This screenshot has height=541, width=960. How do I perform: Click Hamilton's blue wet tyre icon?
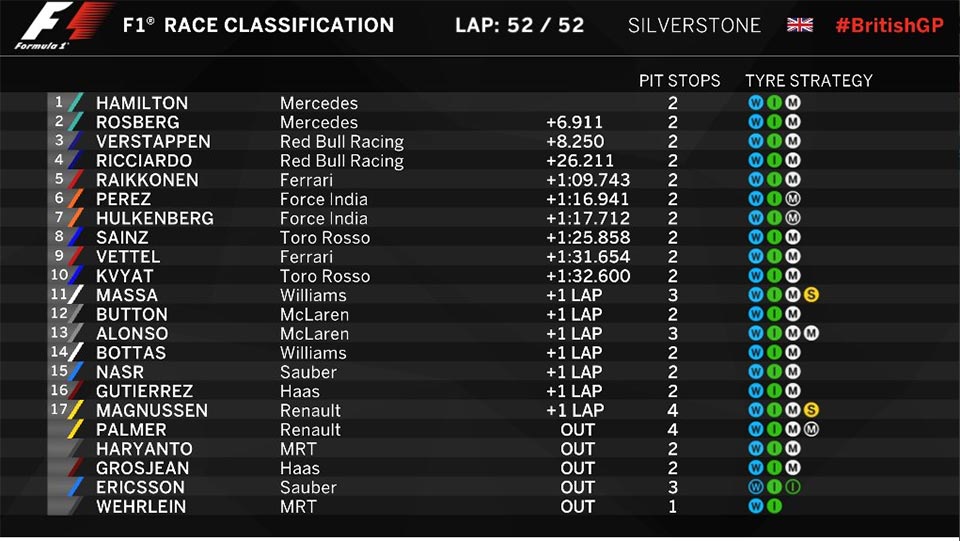(756, 103)
